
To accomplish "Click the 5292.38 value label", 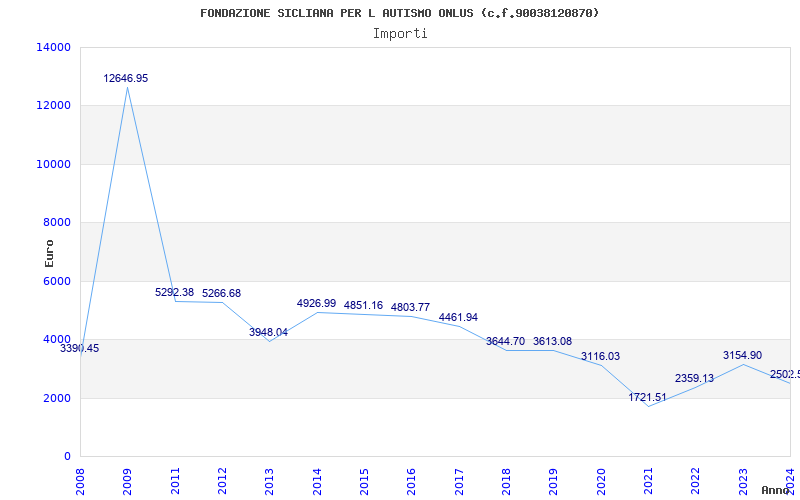I will [174, 292].
